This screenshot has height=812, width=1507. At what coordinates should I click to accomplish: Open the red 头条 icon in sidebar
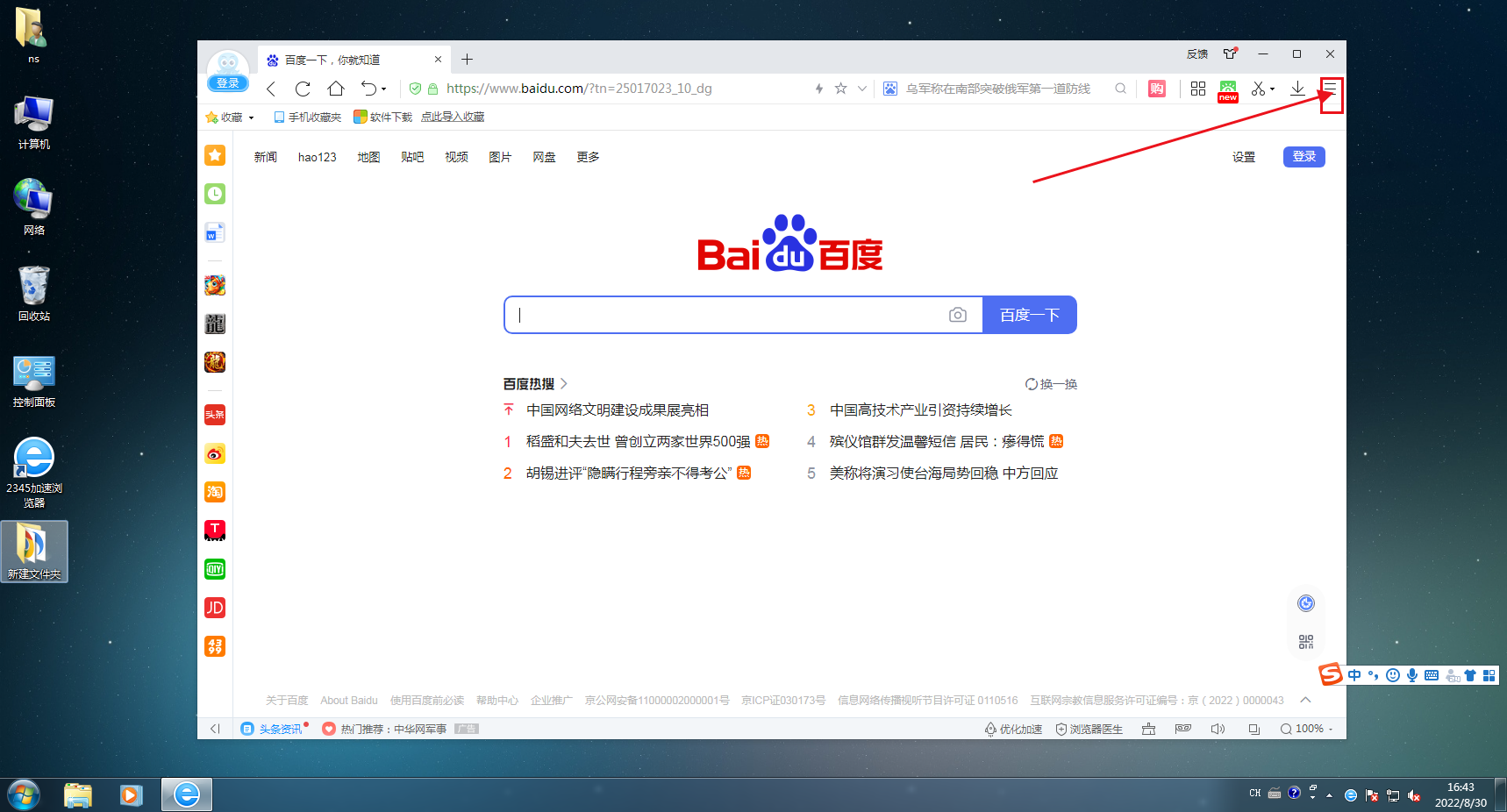[x=215, y=415]
